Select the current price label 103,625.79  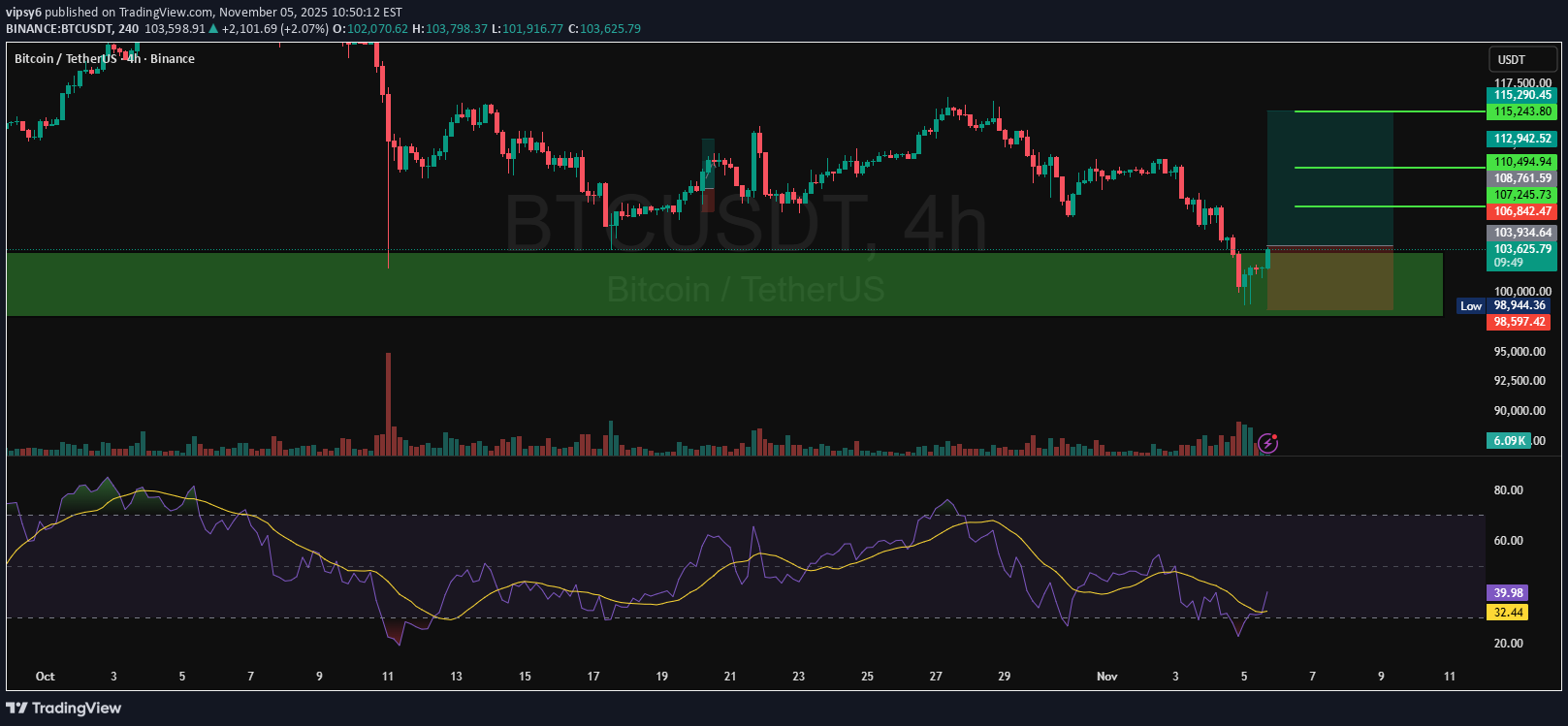click(1521, 250)
